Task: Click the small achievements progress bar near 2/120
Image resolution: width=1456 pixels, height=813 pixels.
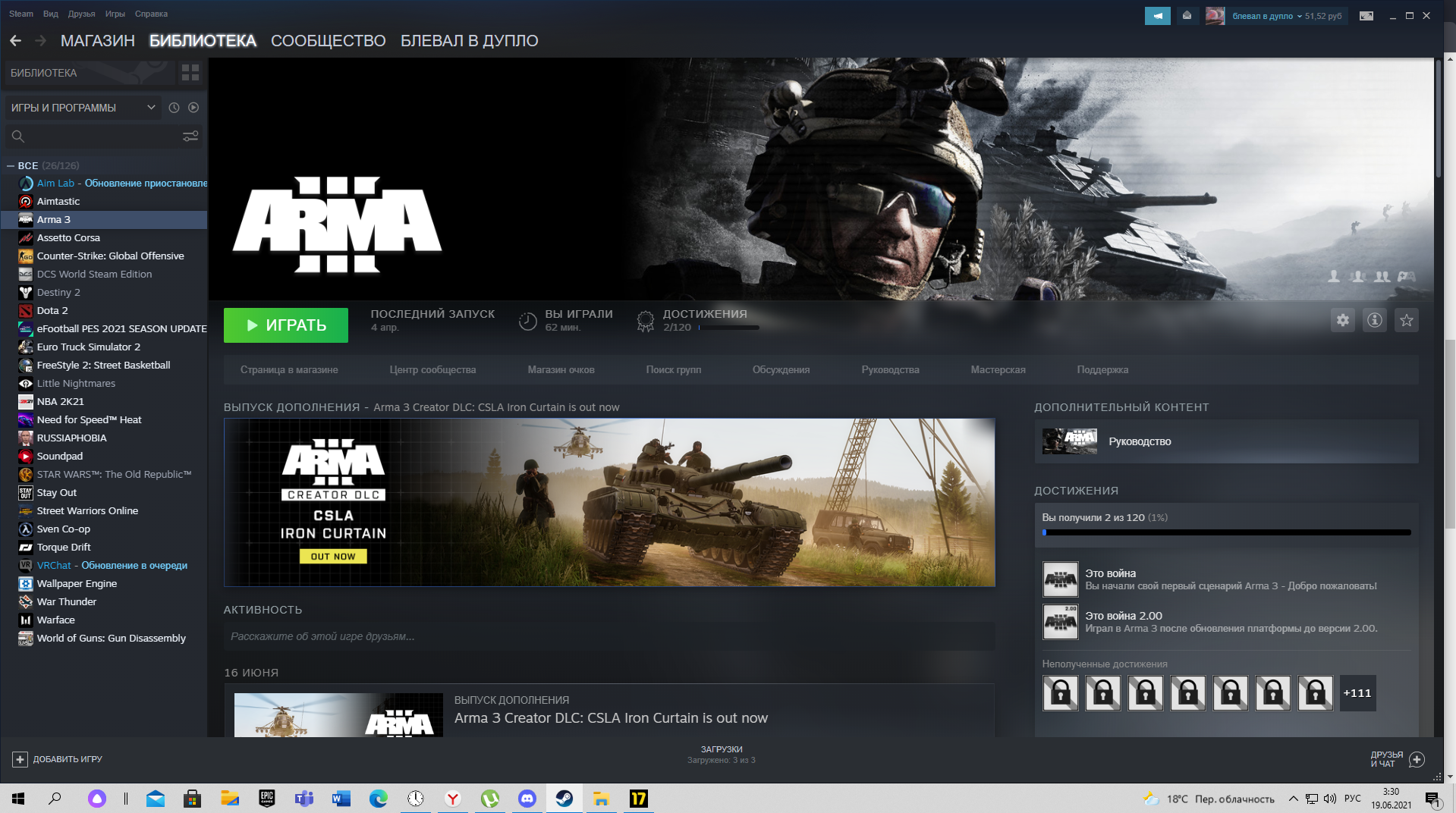Action: (x=728, y=328)
